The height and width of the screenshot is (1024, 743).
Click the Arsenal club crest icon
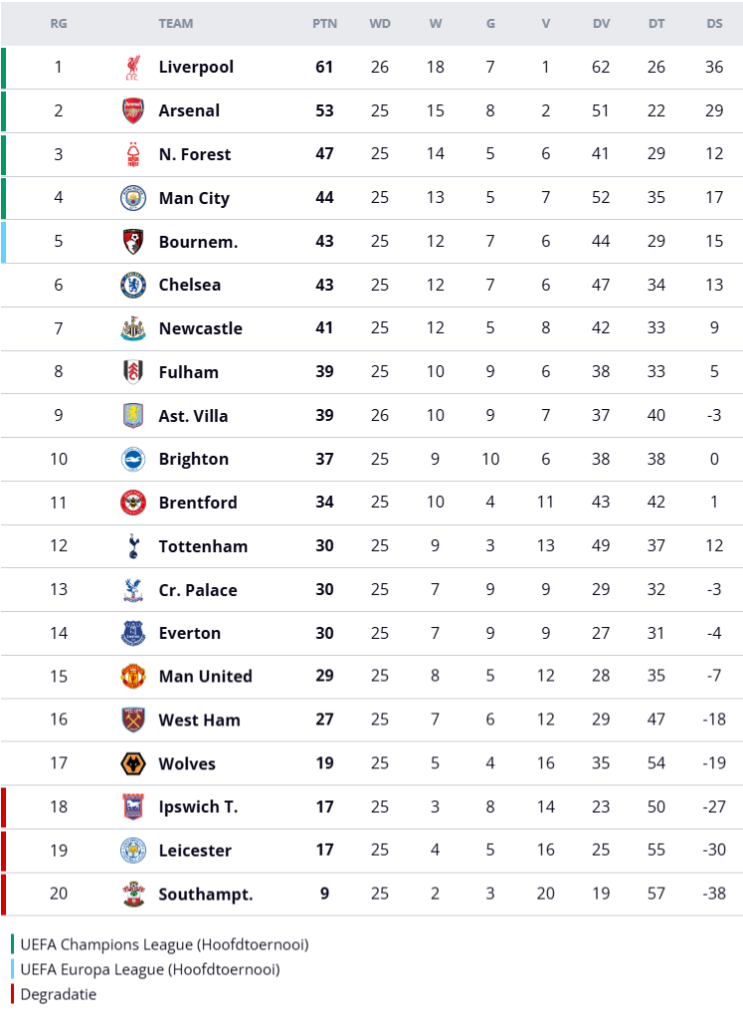click(133, 111)
